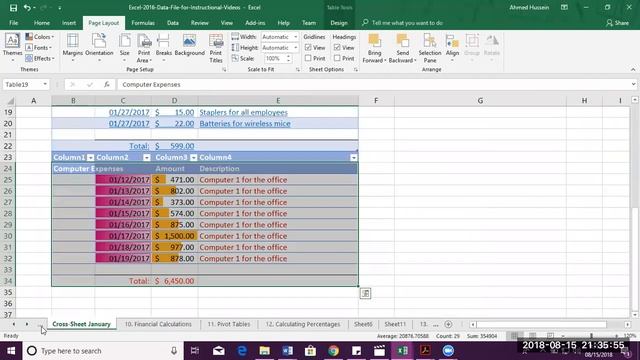Viewport: 640px width, 360px height.
Task: Choose a sheet Background image
Action: click(x=189, y=45)
